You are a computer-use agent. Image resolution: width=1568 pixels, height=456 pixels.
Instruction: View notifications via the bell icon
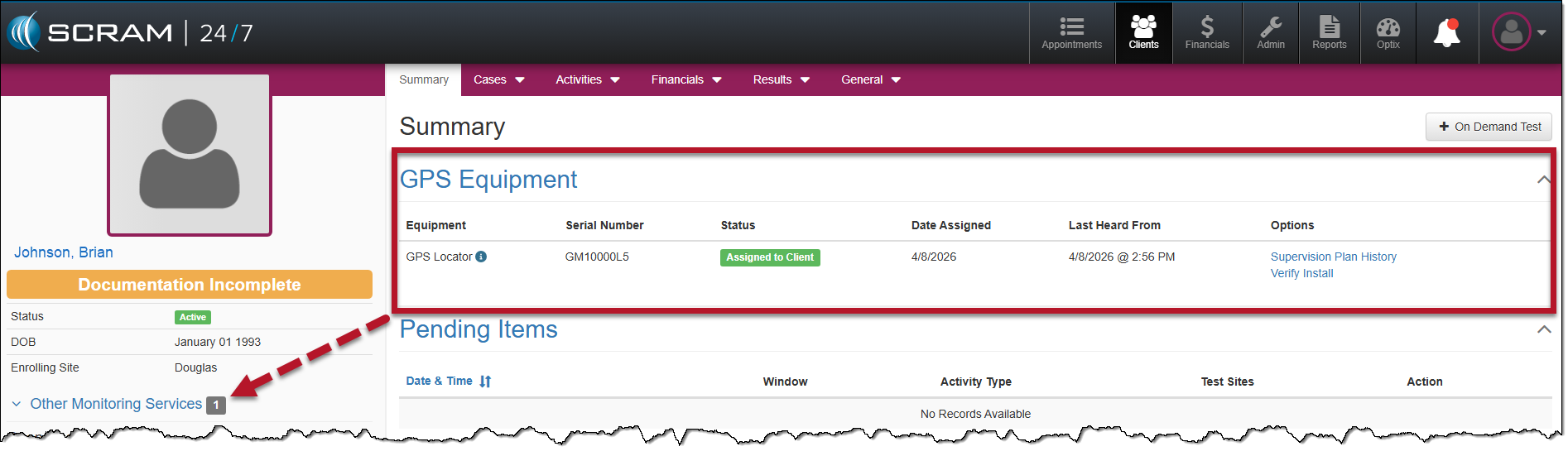(1447, 33)
